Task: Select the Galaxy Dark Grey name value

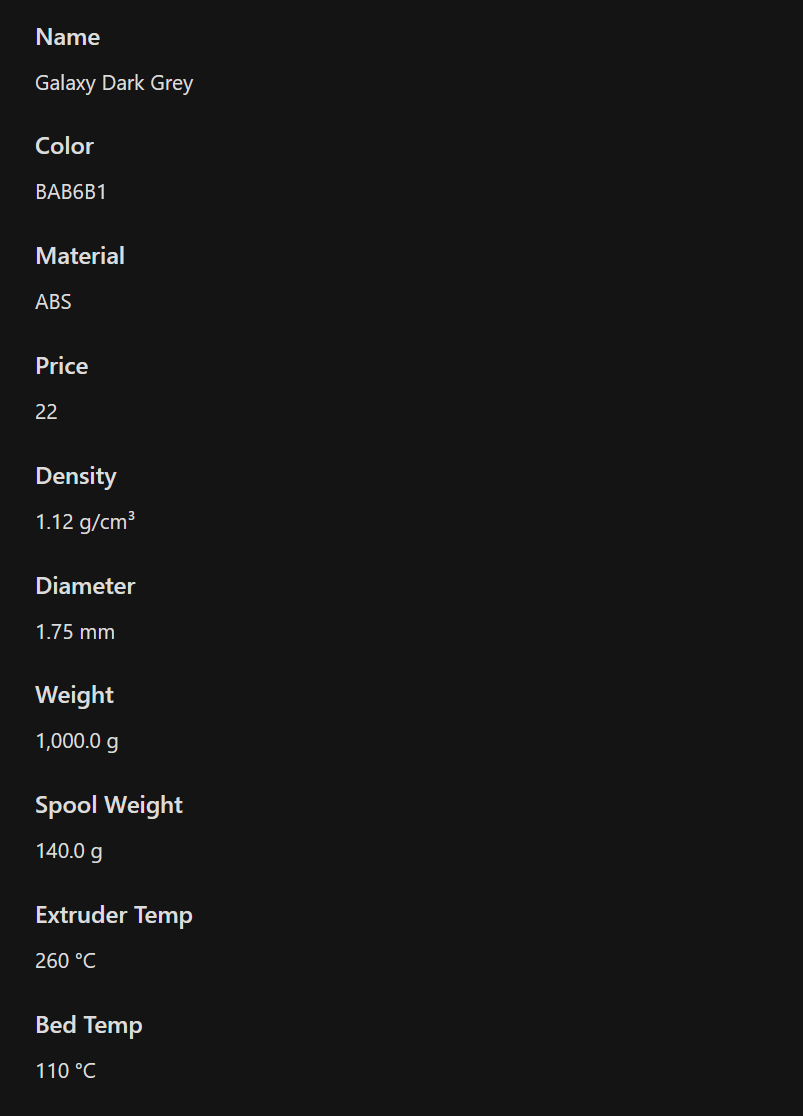Action: (114, 83)
